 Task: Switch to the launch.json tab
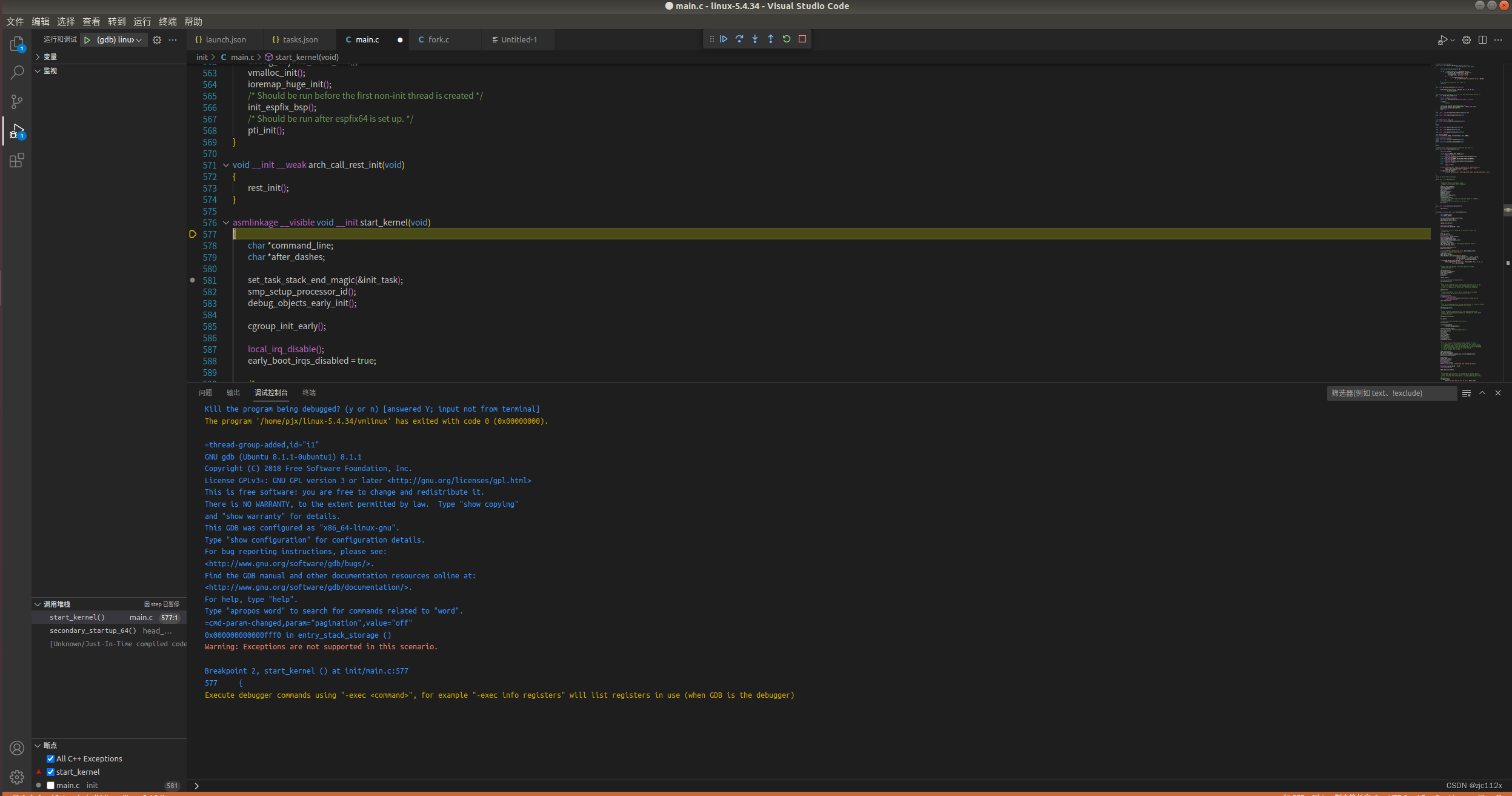tap(225, 40)
